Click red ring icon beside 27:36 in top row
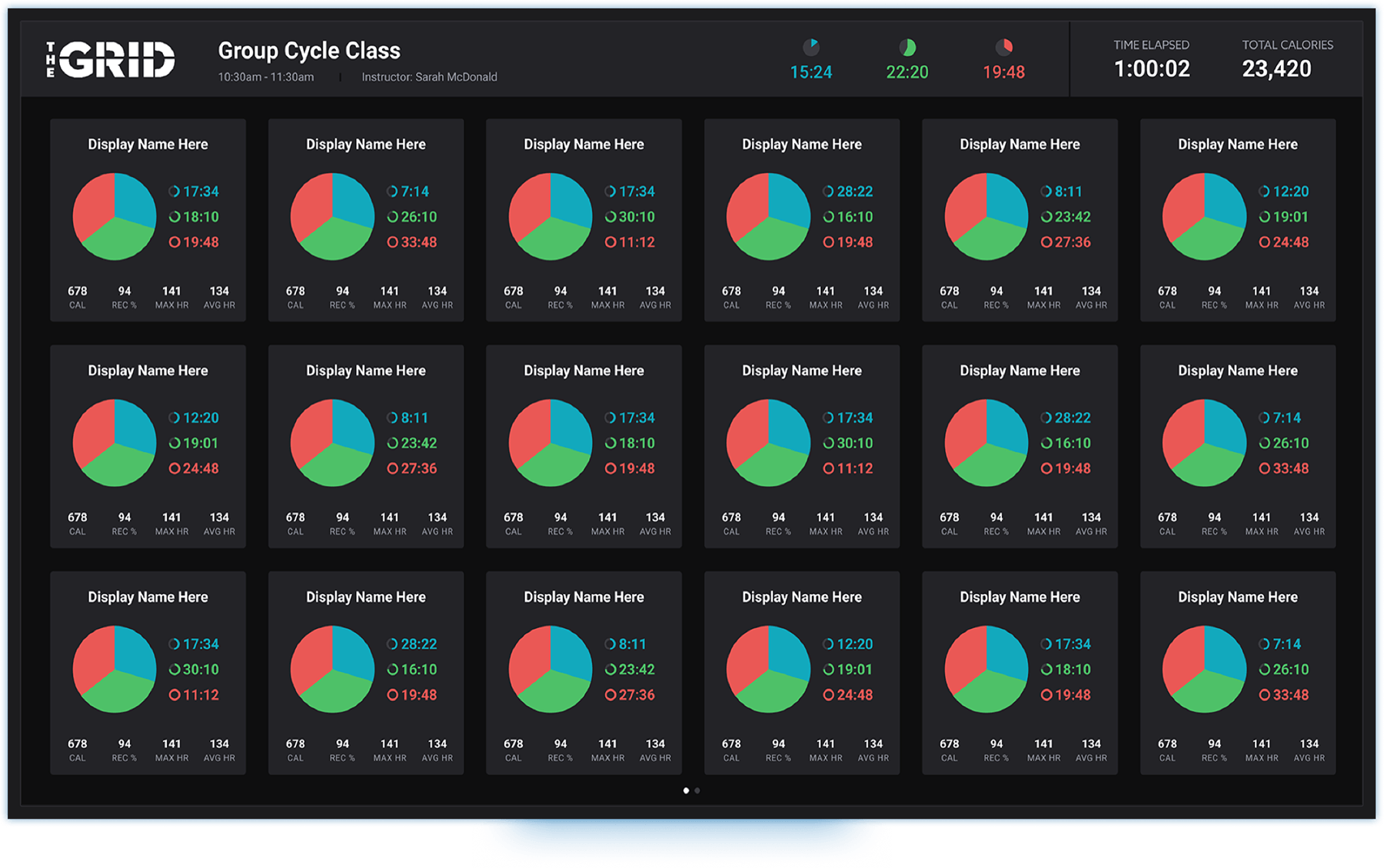 pos(1046,242)
